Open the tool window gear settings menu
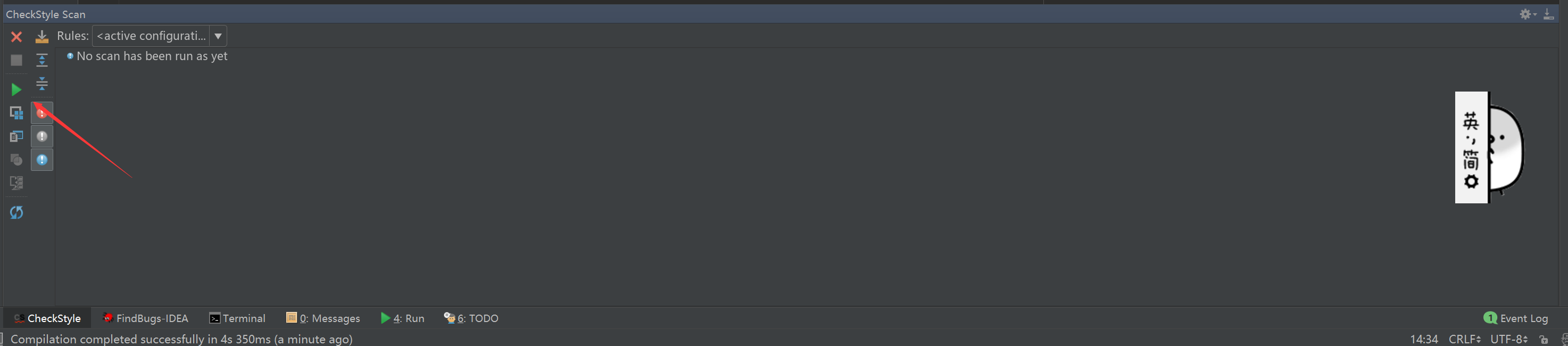The width and height of the screenshot is (1568, 346). click(x=1527, y=14)
